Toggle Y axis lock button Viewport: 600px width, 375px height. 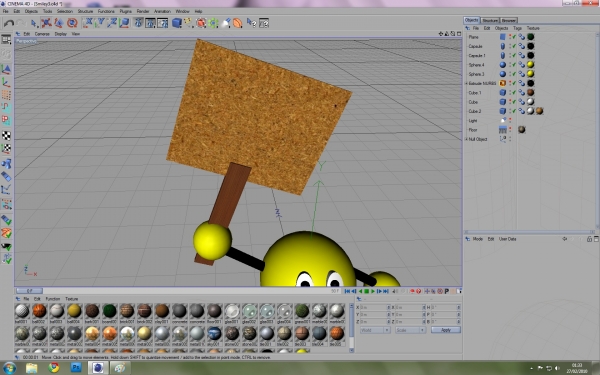pyautogui.click(x=100, y=23)
